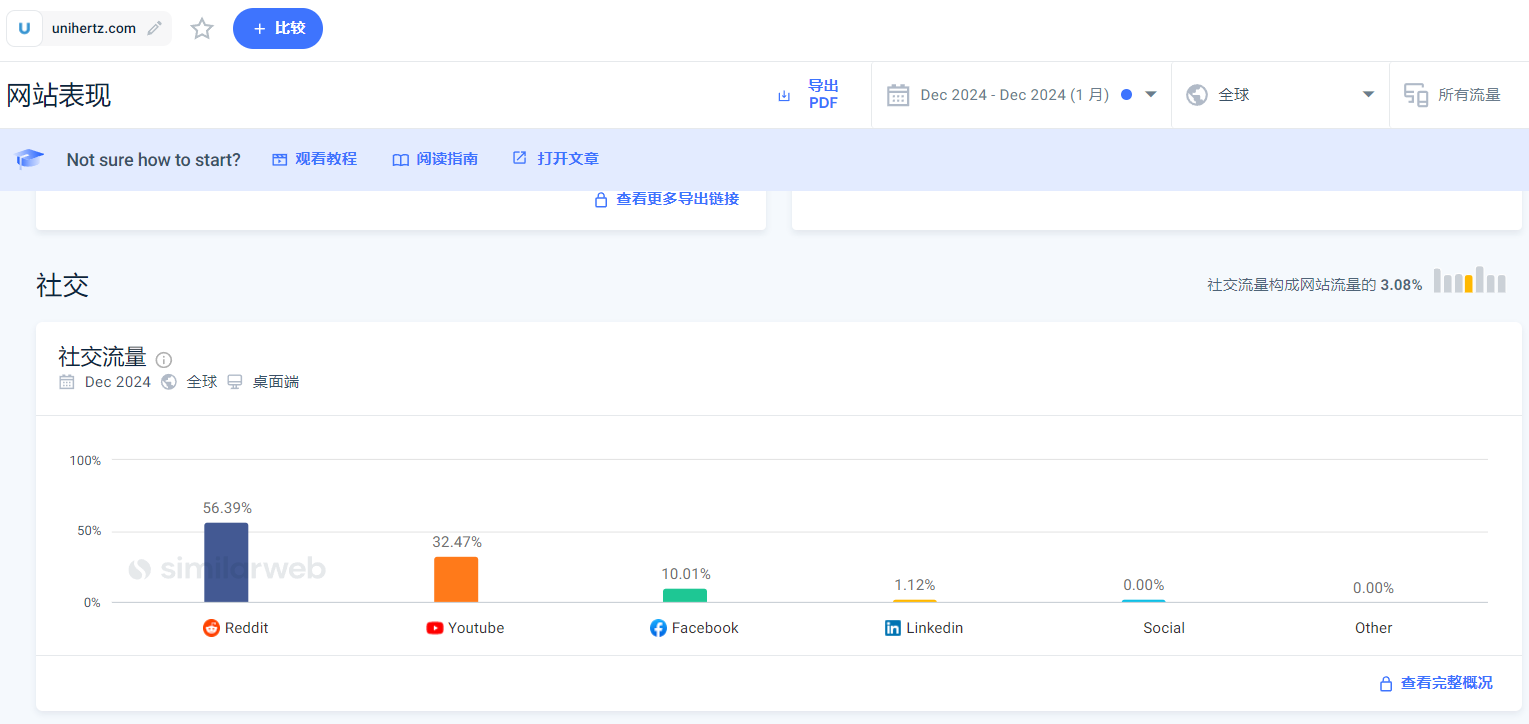Image resolution: width=1529 pixels, height=724 pixels.
Task: Click the 比较 compare button
Action: [278, 28]
